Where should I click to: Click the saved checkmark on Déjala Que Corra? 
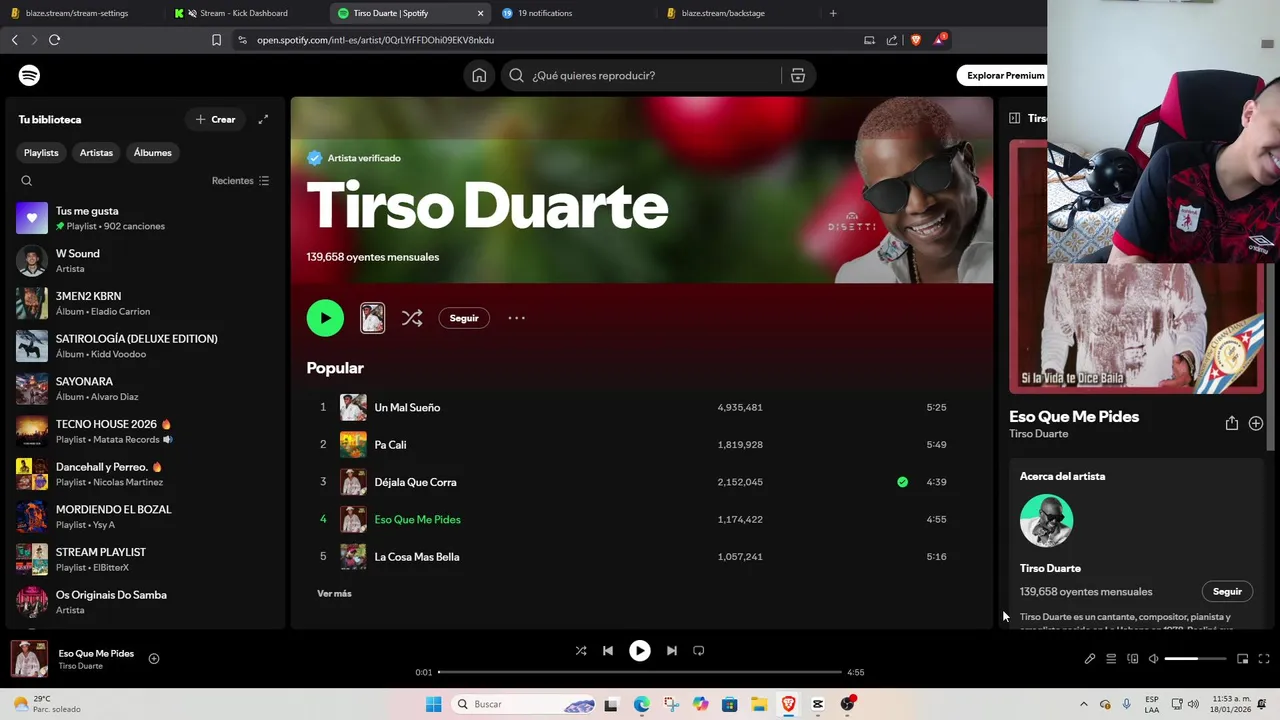tap(902, 482)
